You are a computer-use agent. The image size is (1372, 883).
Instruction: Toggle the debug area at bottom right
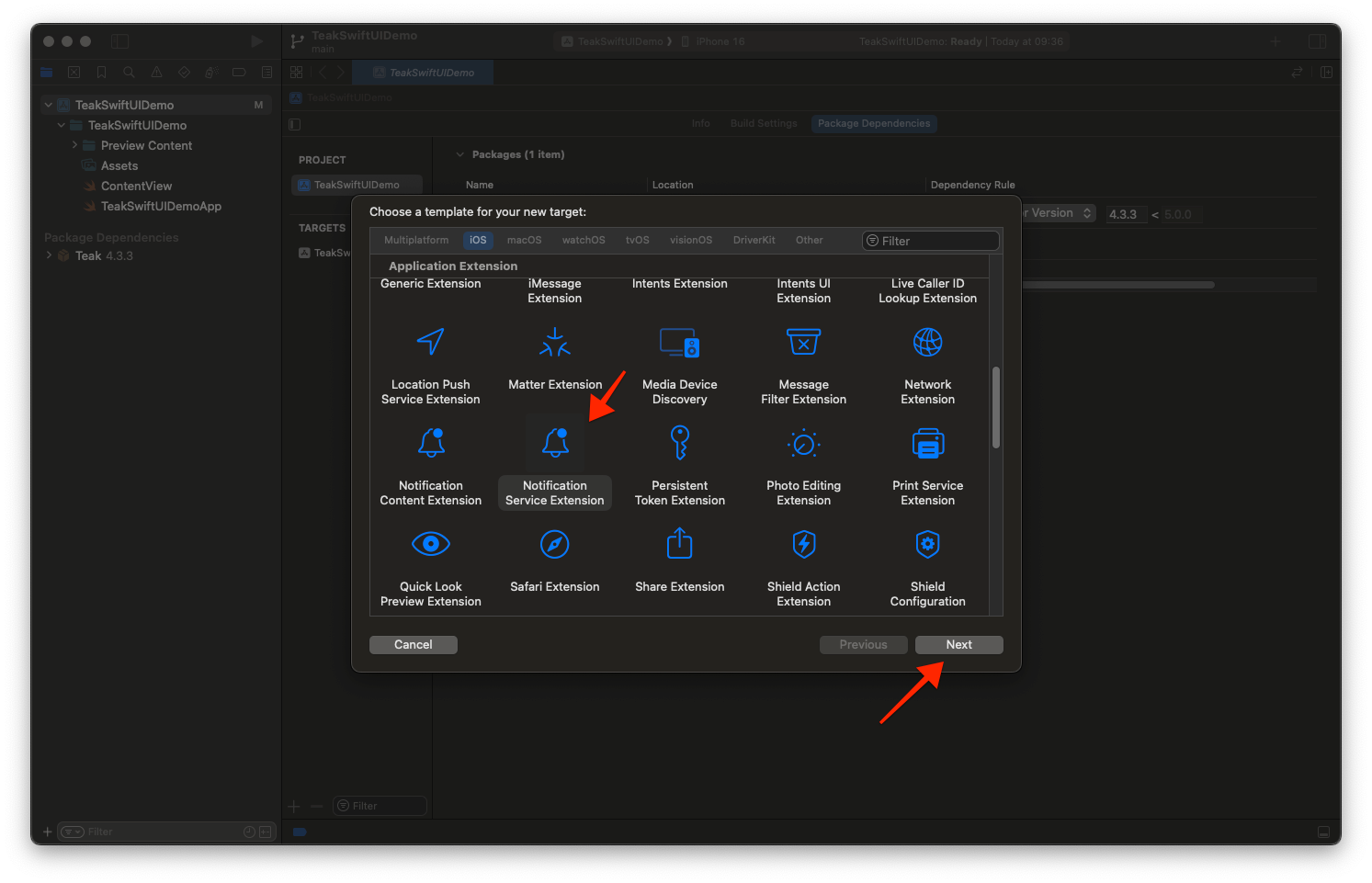[x=1323, y=832]
